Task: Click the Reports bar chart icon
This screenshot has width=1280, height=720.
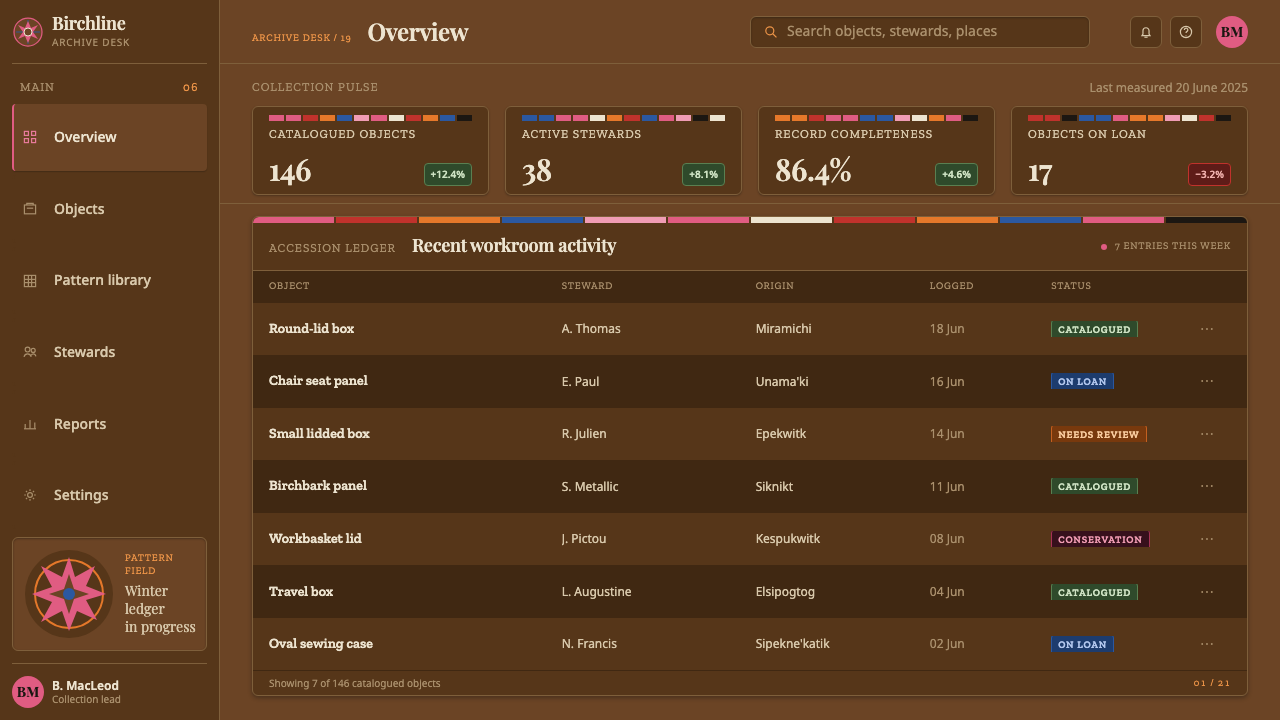Action: click(x=30, y=424)
